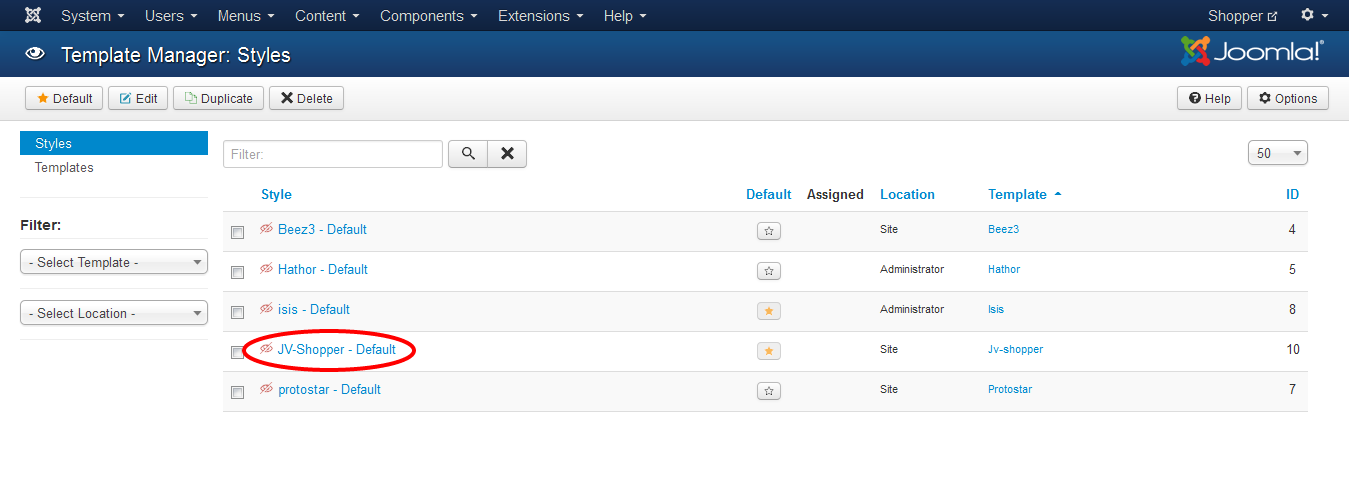Image resolution: width=1349 pixels, height=496 pixels.
Task: Click the preview eye icon beside isis - Default
Action: (x=266, y=309)
